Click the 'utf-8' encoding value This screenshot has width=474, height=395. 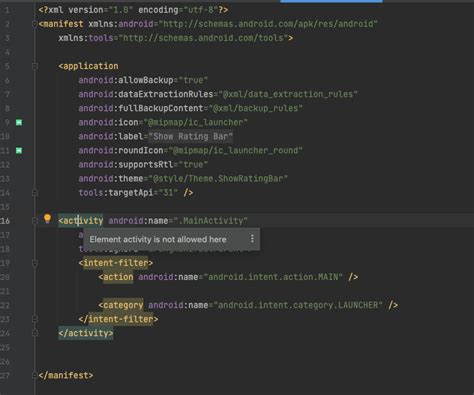(198, 10)
